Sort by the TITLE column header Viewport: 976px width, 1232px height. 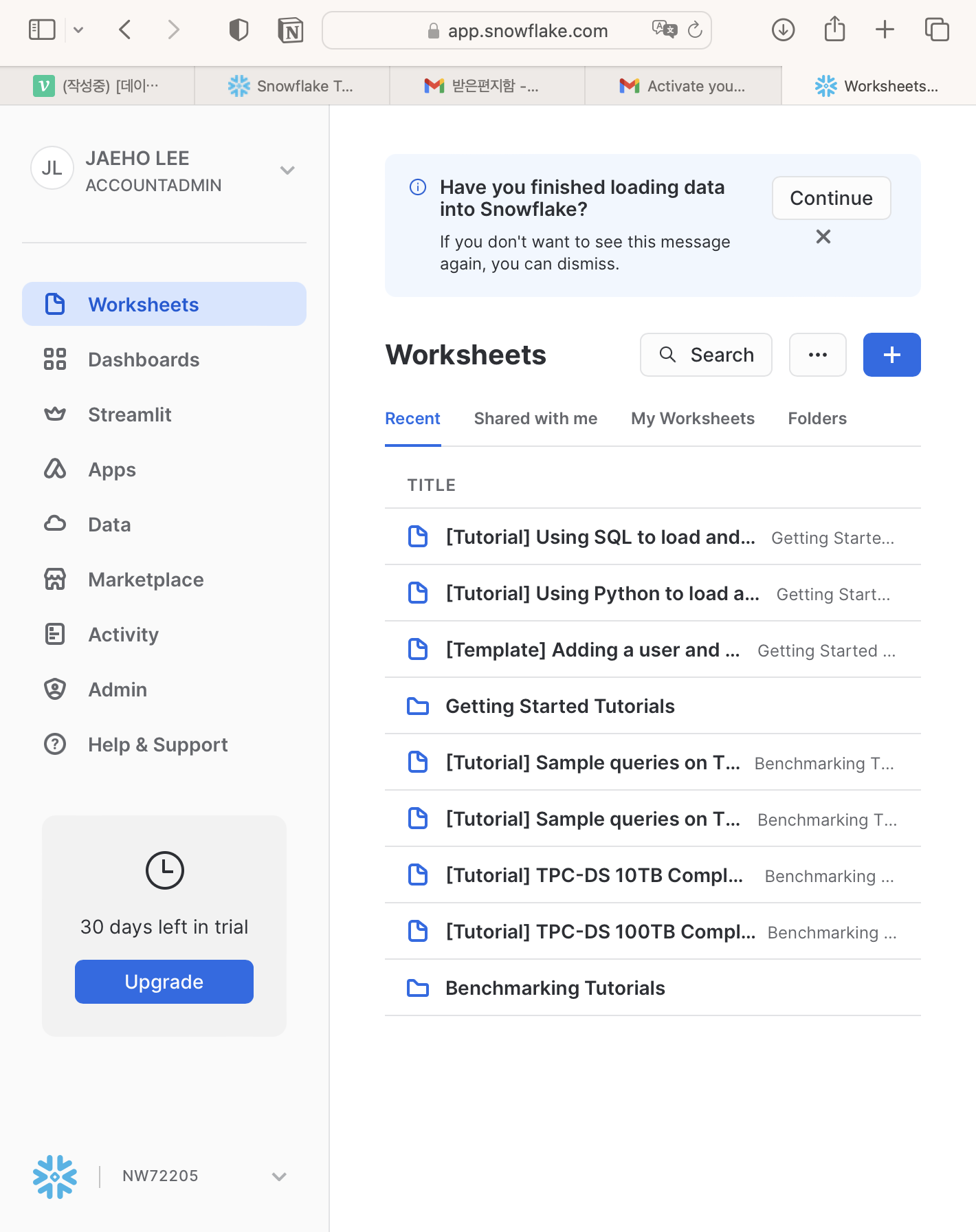click(432, 485)
